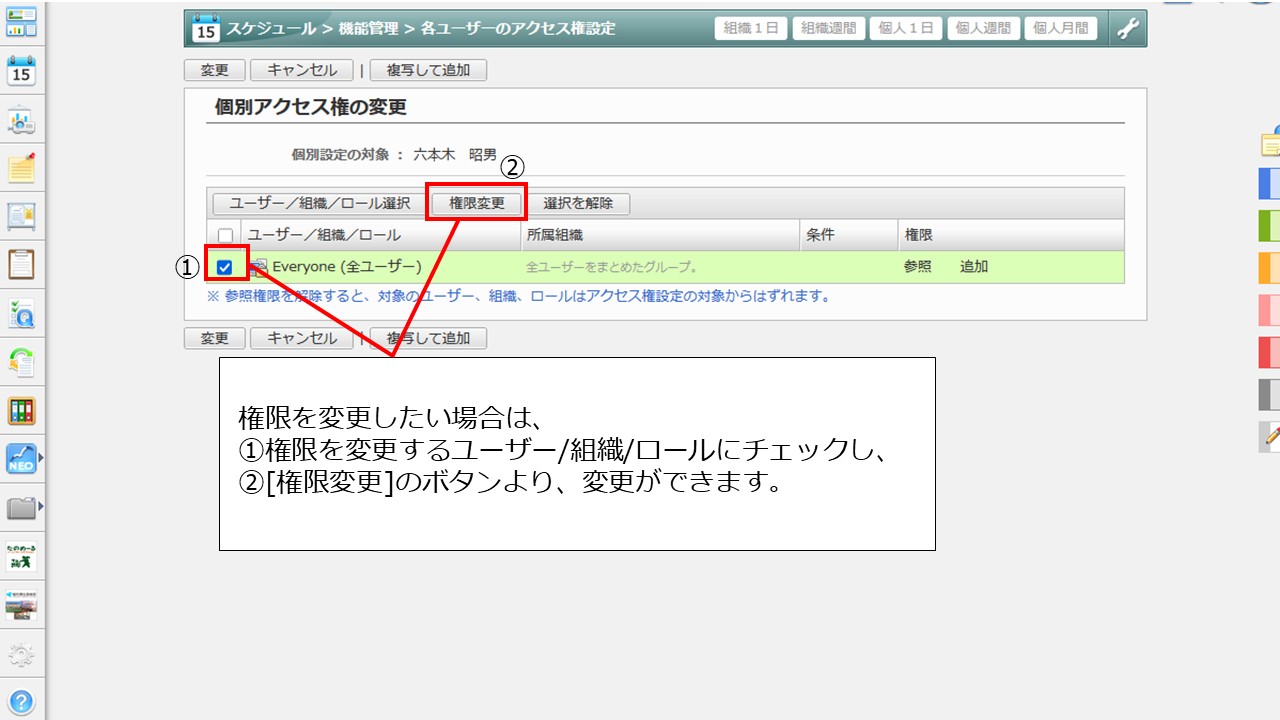This screenshot has width=1280, height=720.
Task: Toggle the select-all checkbox in table header
Action: (x=225, y=235)
